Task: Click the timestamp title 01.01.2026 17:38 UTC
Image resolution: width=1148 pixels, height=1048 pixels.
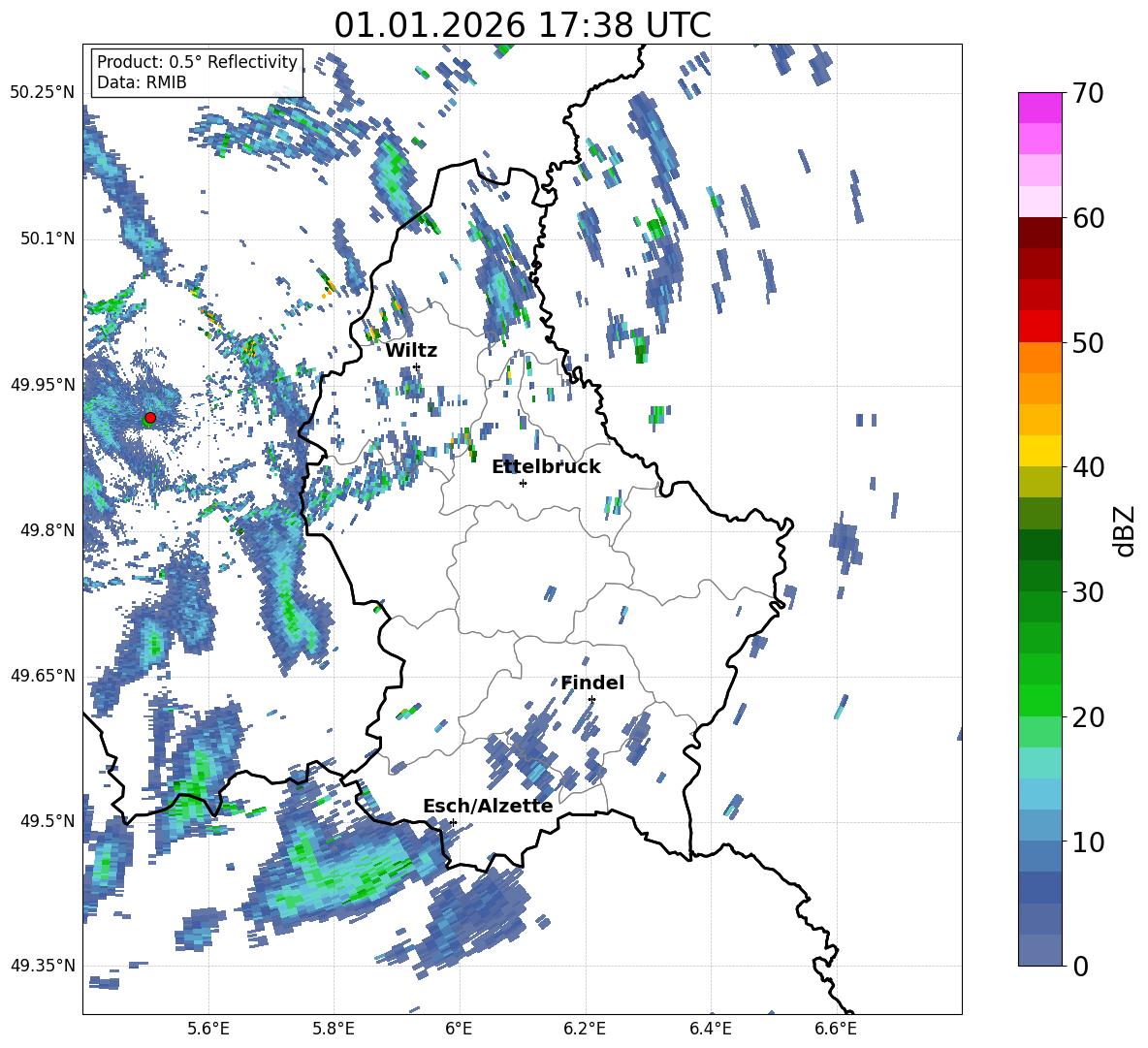Action: [x=523, y=25]
